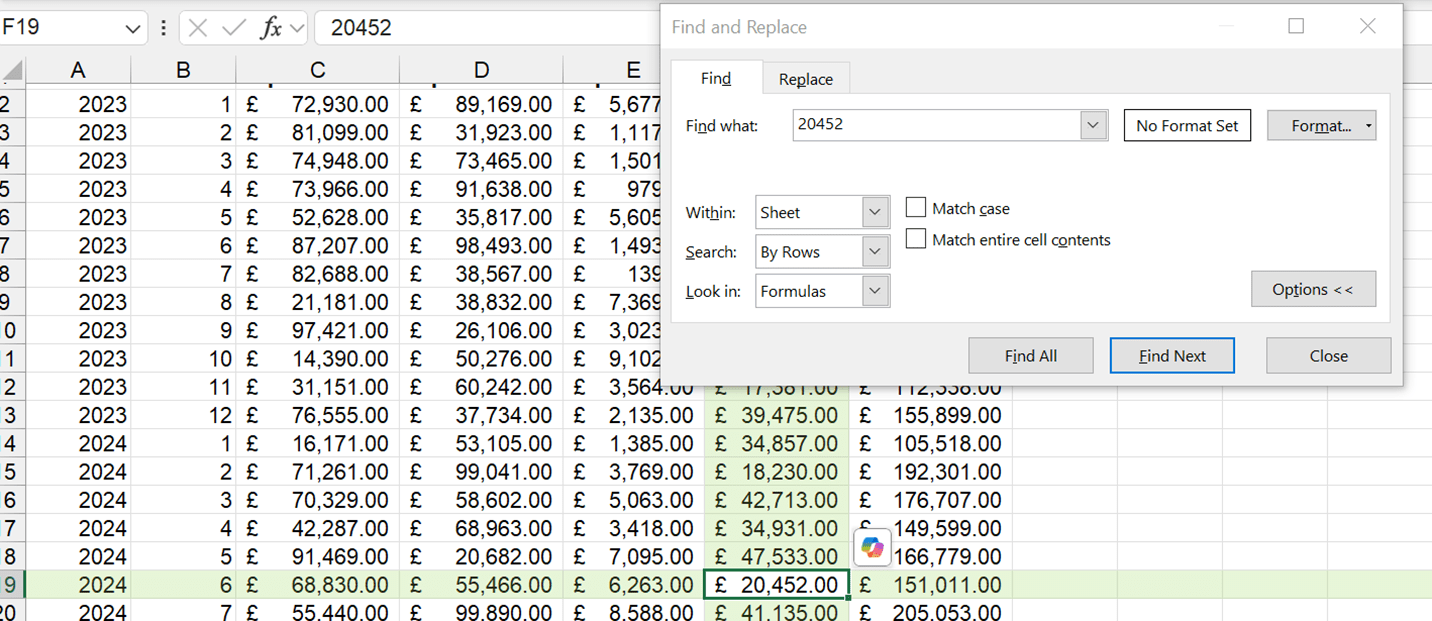Click the Insert Function fx icon
This screenshot has width=1432, height=621.
point(270,28)
